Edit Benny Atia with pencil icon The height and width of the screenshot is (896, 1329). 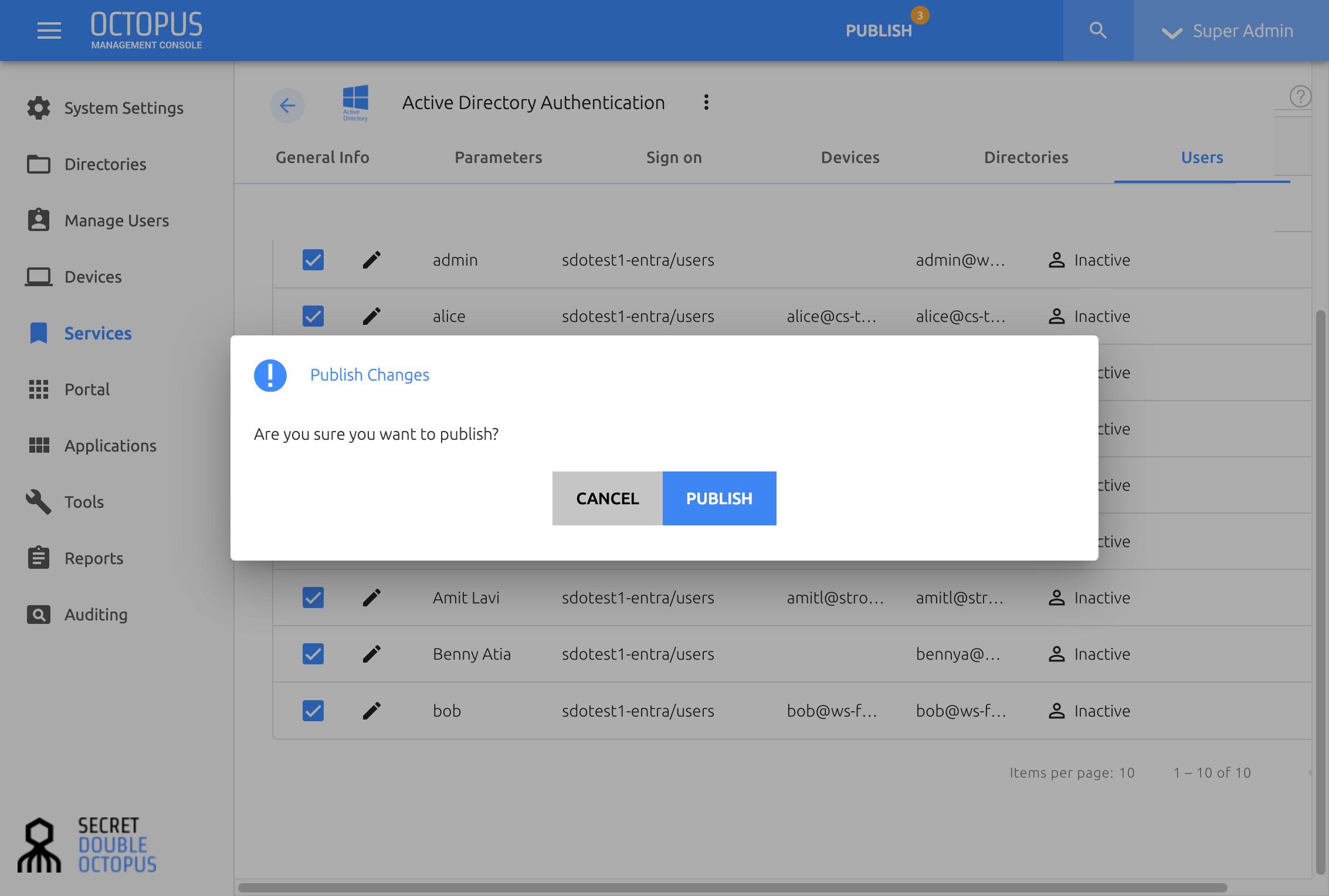click(372, 654)
